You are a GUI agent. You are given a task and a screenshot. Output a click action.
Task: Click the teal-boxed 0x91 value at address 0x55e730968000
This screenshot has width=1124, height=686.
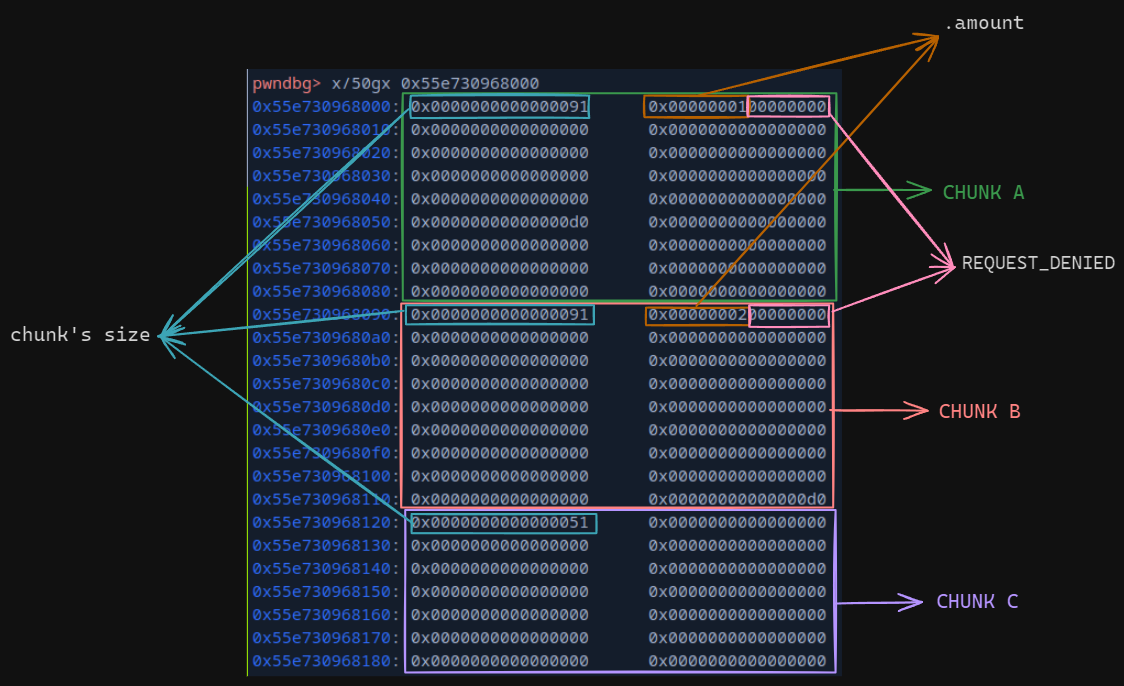click(500, 107)
